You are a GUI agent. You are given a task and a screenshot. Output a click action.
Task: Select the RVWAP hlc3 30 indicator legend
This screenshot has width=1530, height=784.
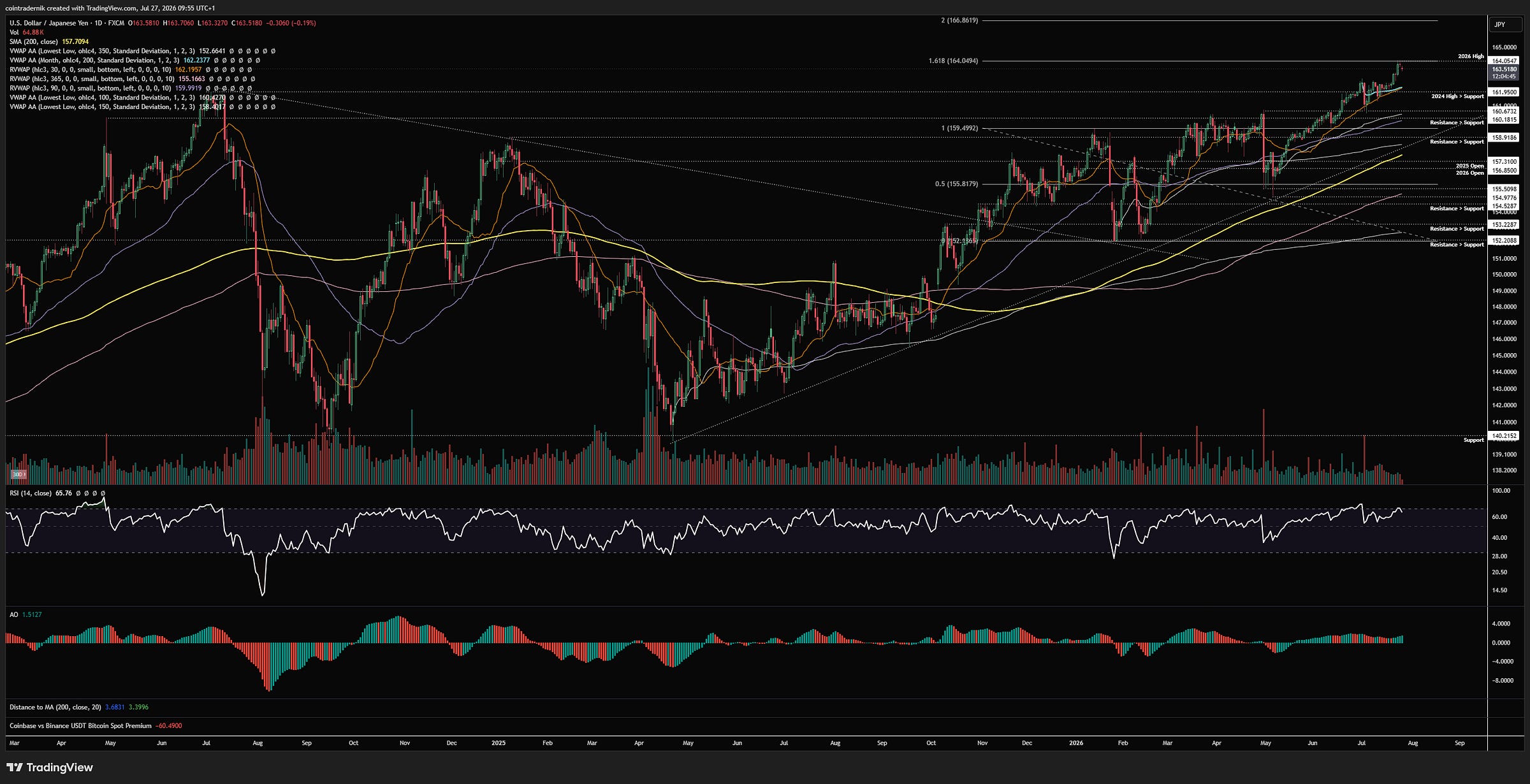(131, 69)
